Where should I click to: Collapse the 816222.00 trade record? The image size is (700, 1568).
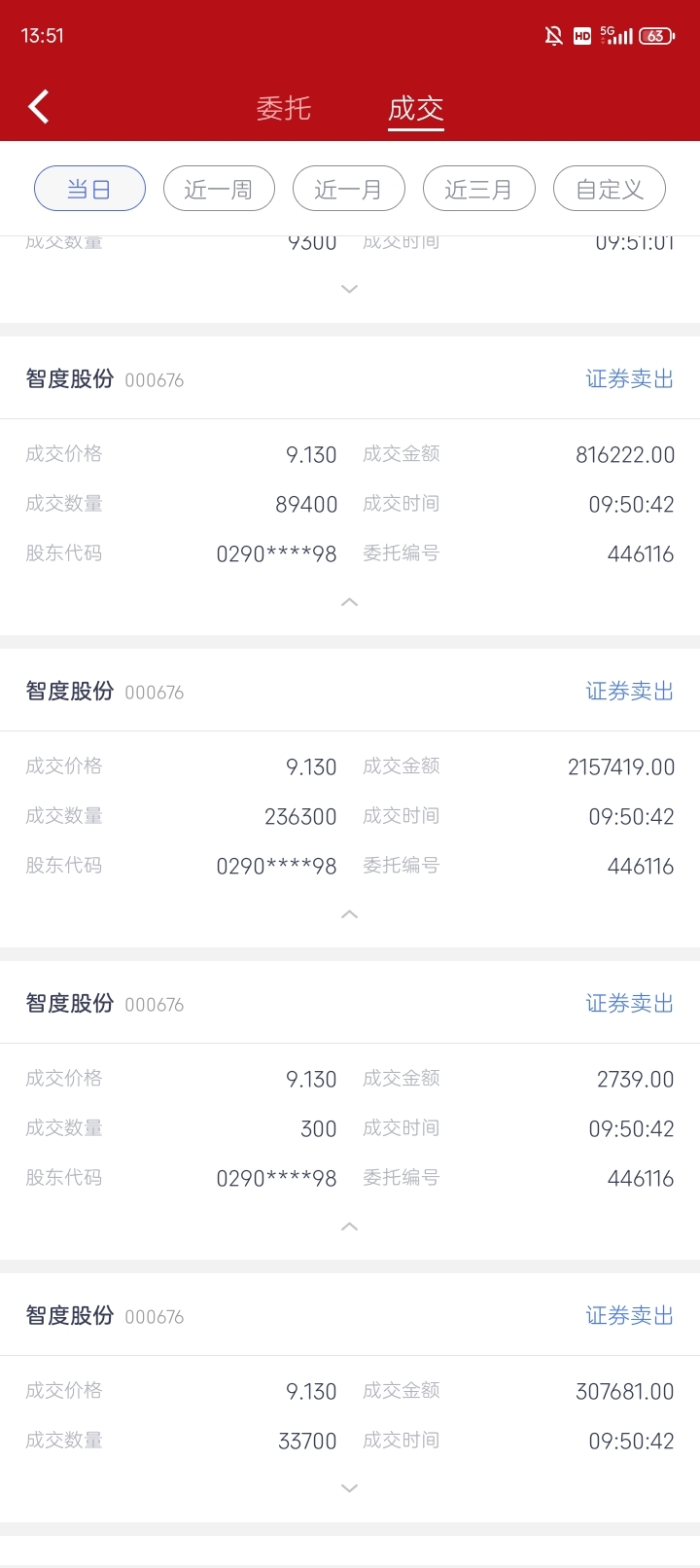(x=350, y=602)
